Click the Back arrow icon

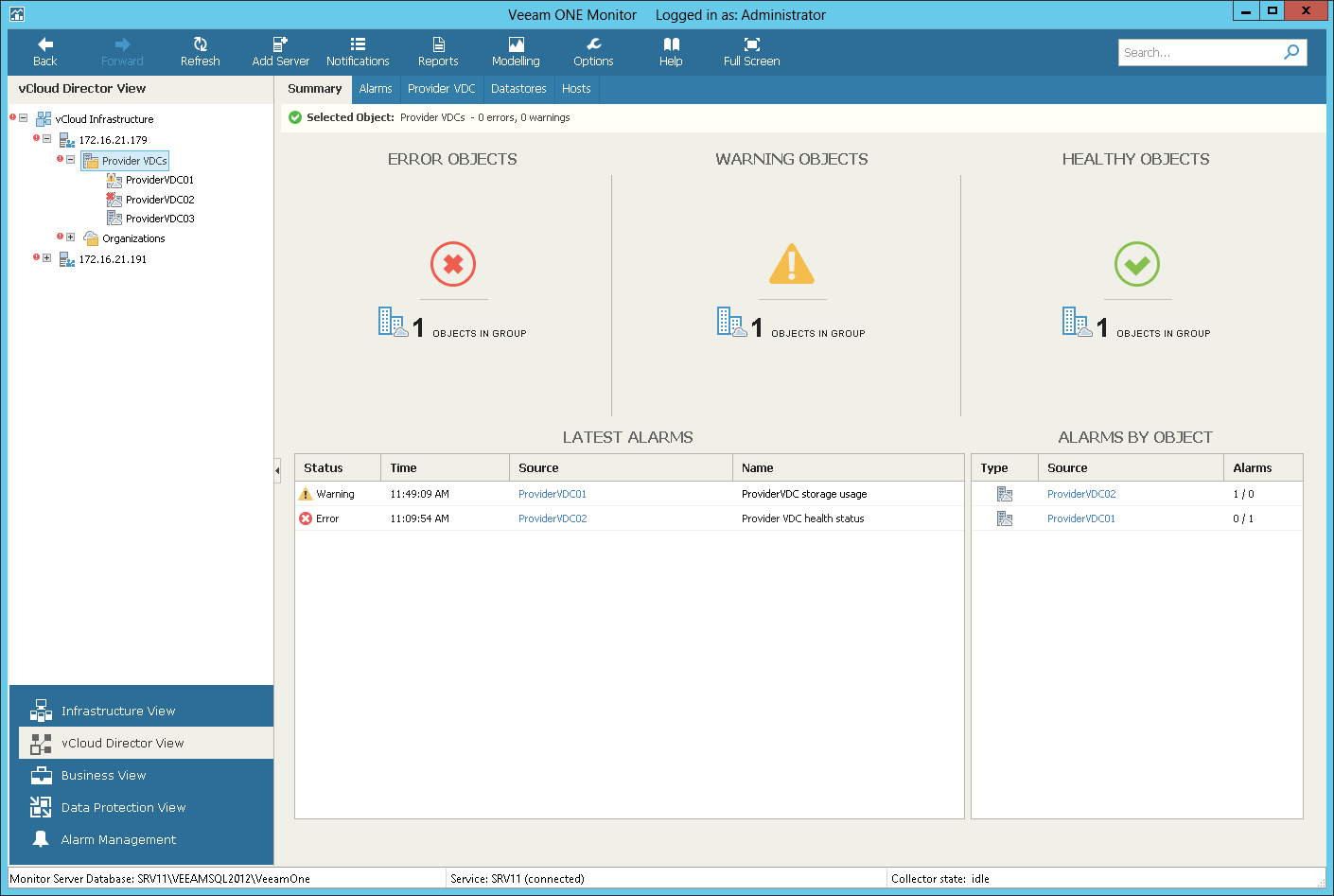tap(44, 44)
